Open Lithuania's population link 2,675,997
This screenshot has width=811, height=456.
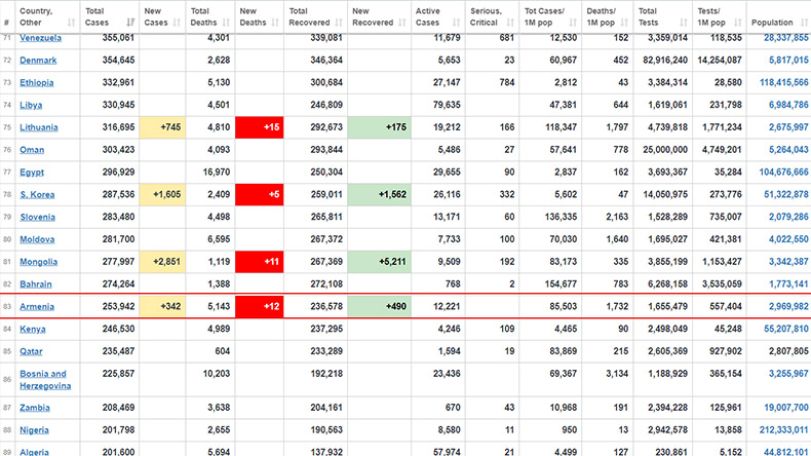pyautogui.click(x=788, y=127)
